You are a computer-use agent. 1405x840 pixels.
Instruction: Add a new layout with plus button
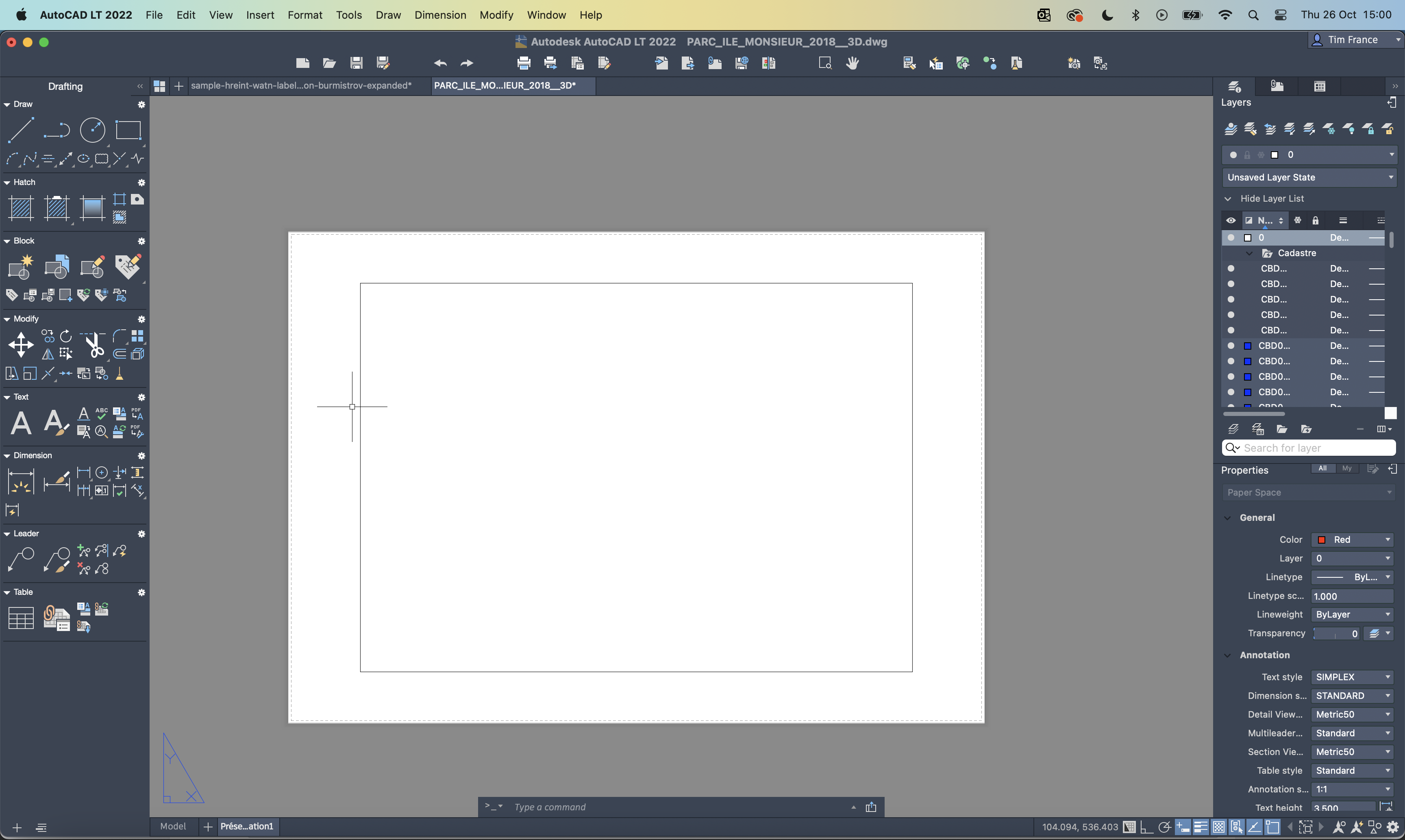point(208,827)
